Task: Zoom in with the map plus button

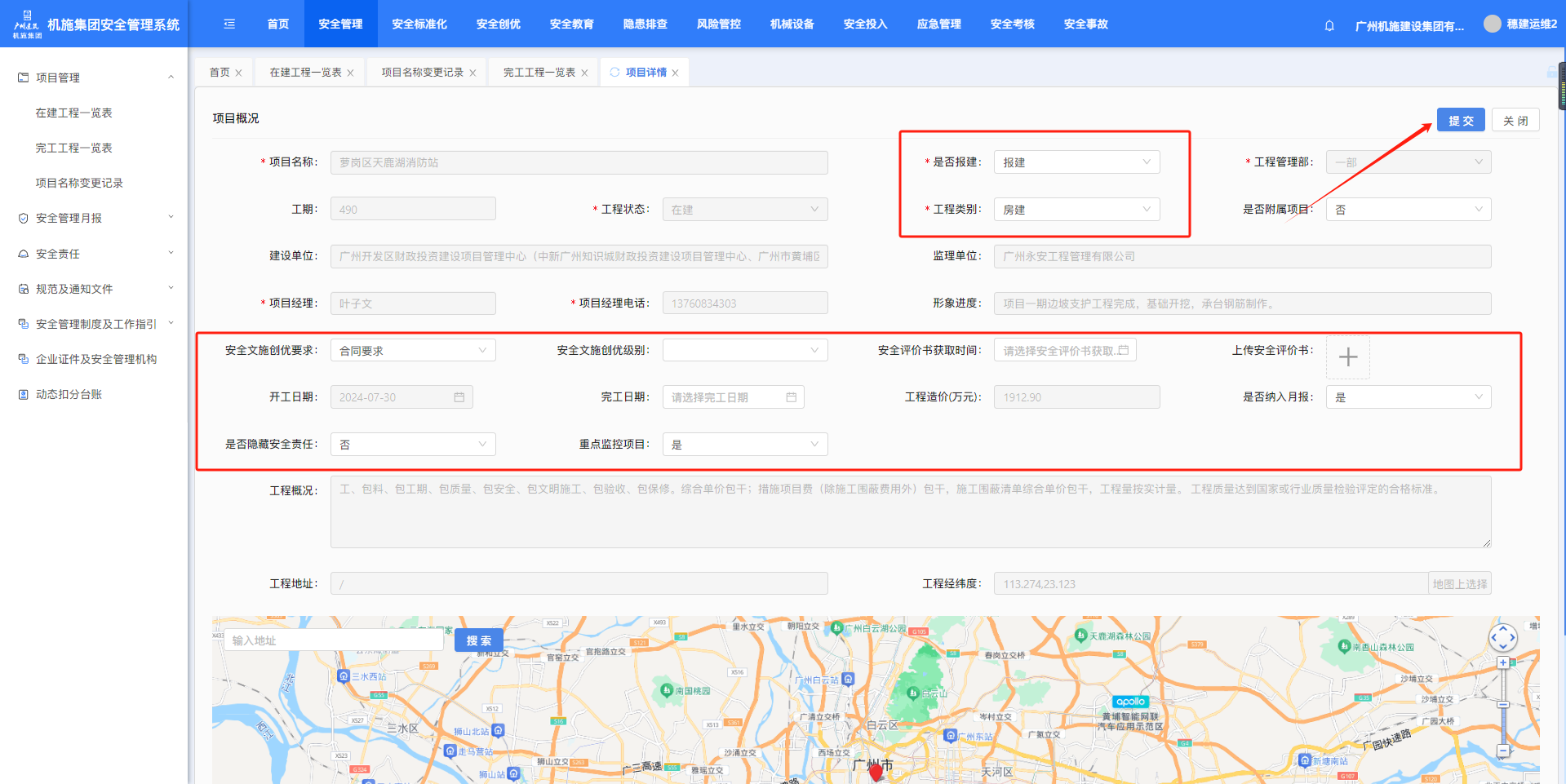Action: pos(1502,663)
